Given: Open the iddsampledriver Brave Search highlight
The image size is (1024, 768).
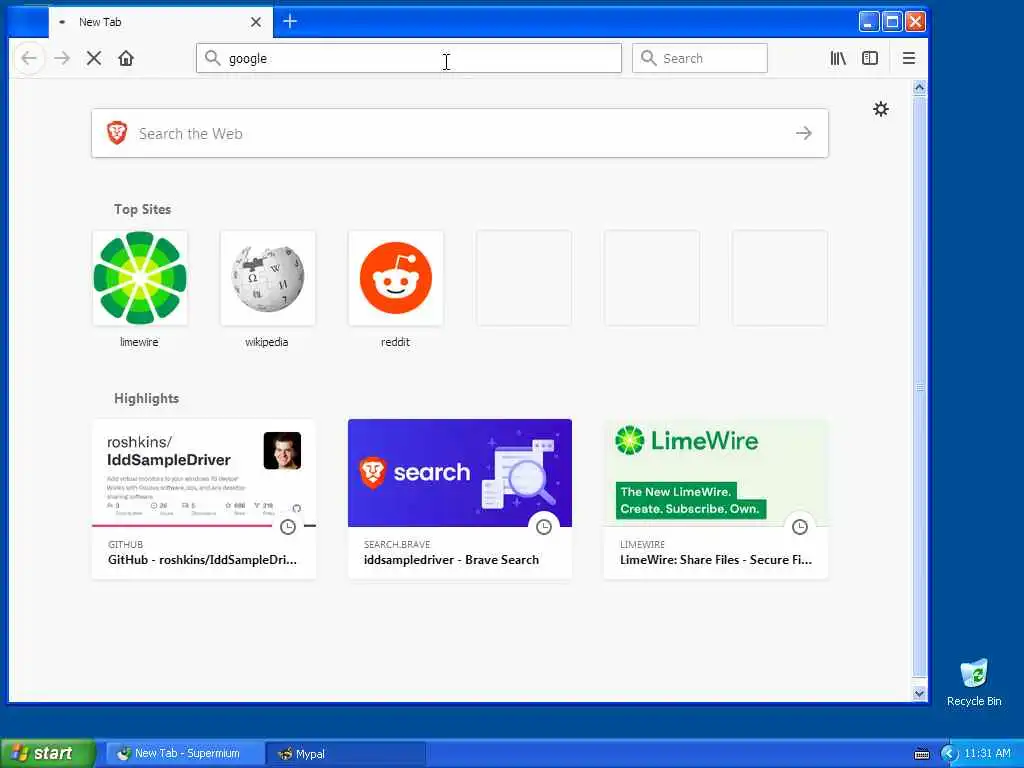Looking at the screenshot, I should pyautogui.click(x=460, y=499).
